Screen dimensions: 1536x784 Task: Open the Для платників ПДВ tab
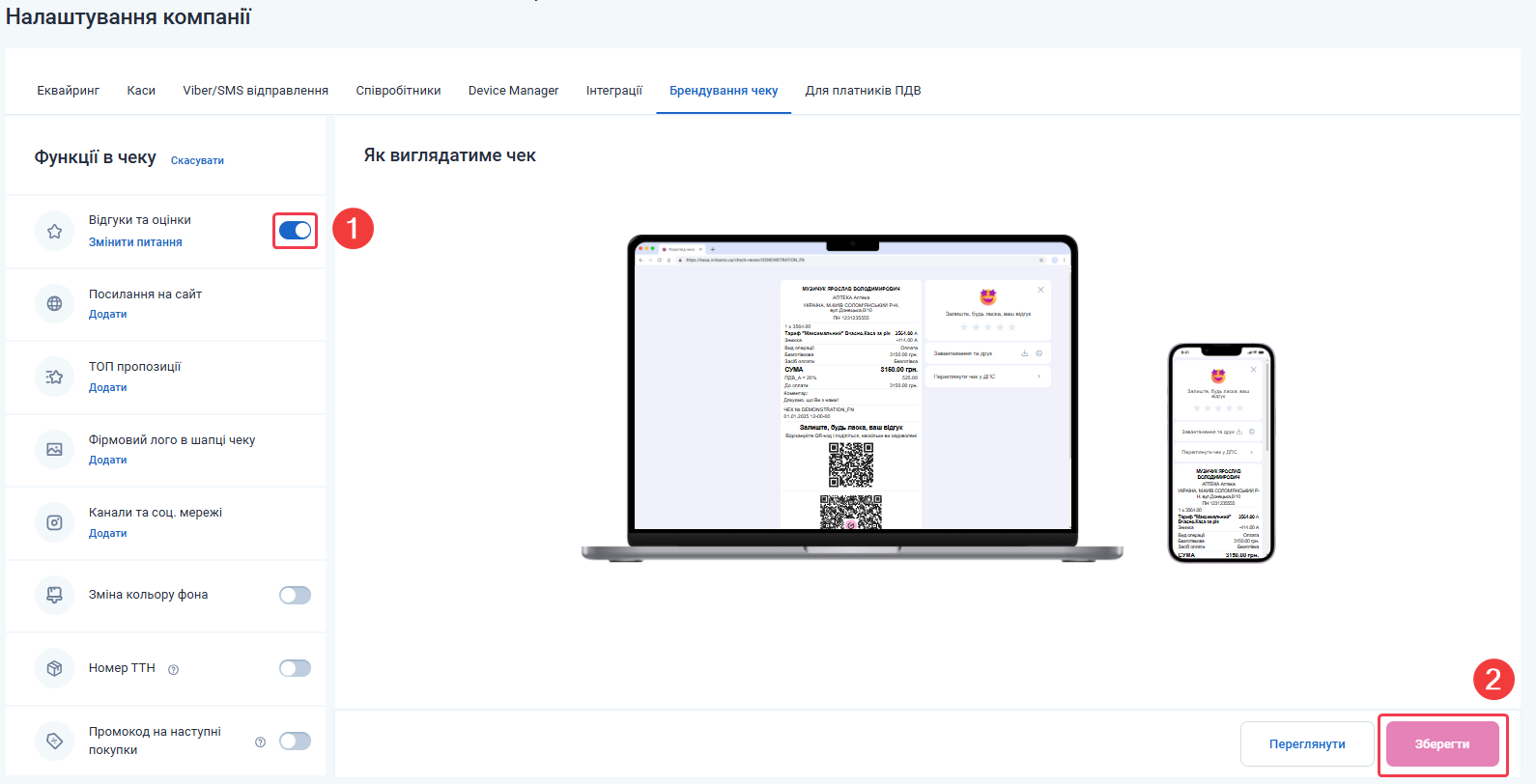[x=864, y=91]
